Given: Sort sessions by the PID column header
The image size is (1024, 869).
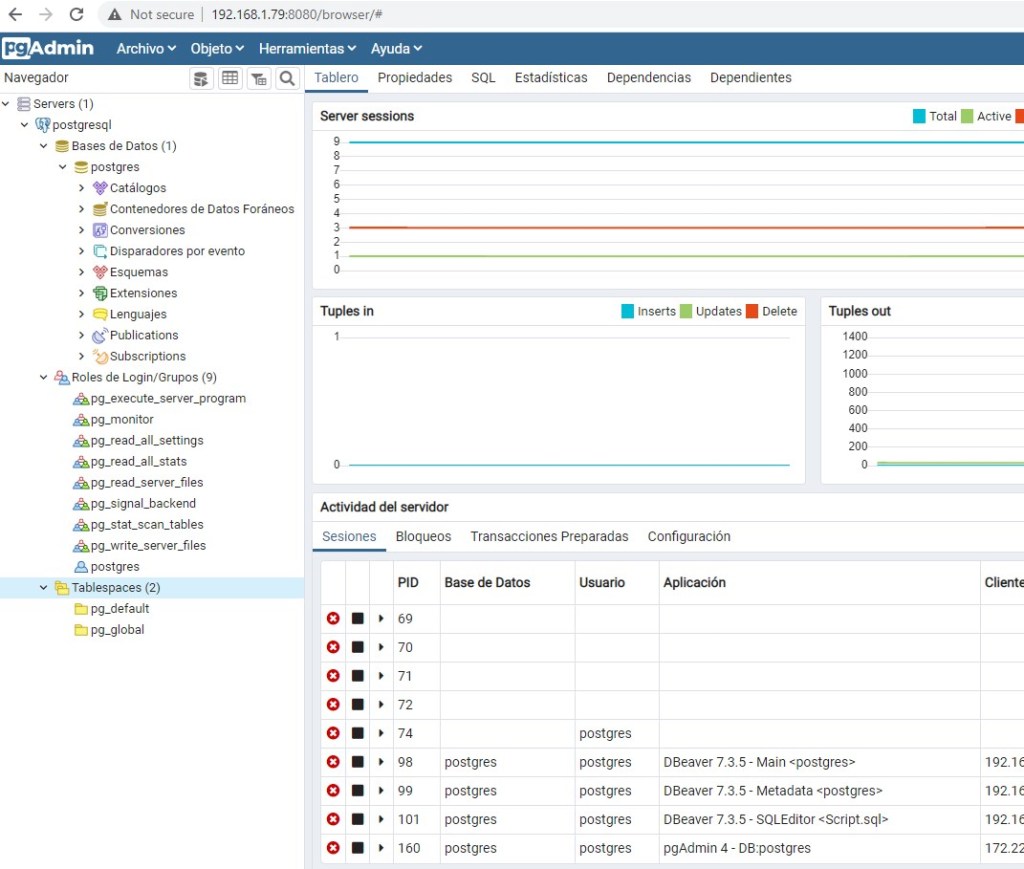Looking at the screenshot, I should pos(408,582).
